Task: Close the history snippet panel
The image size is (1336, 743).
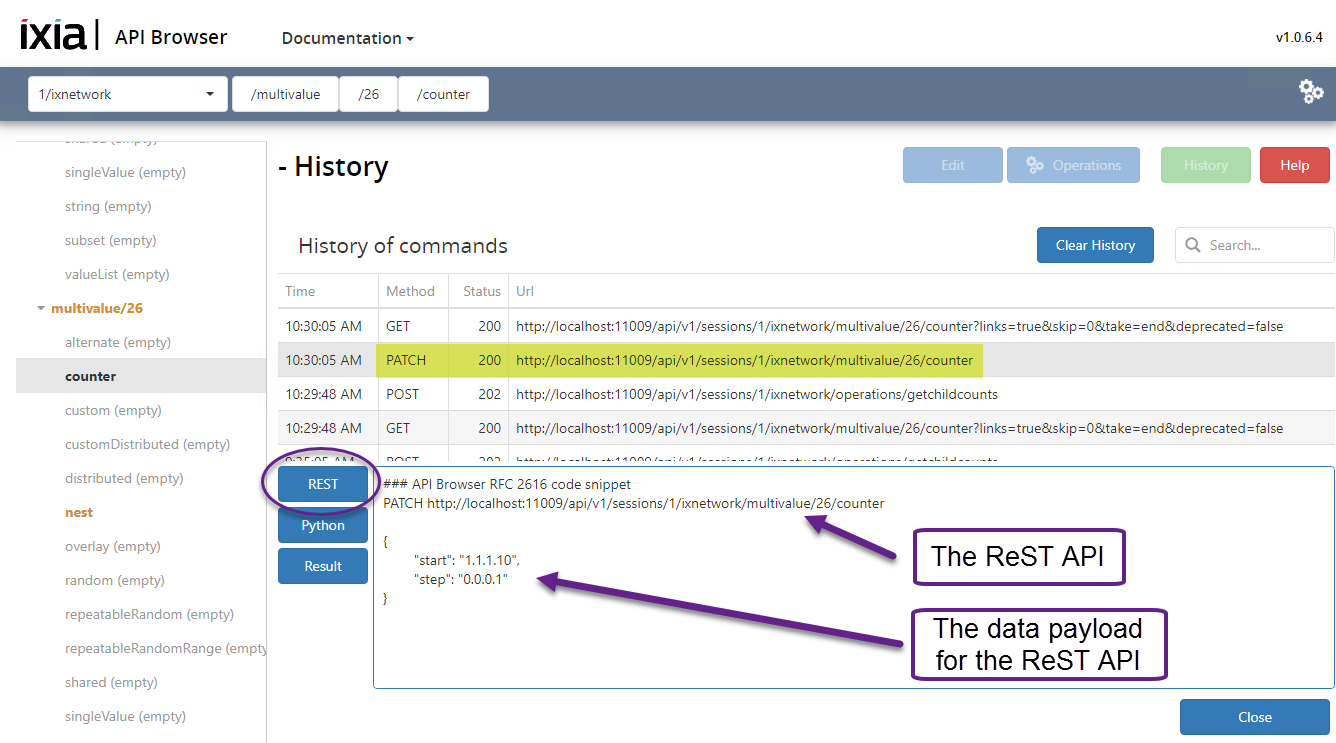Action: click(x=1254, y=717)
